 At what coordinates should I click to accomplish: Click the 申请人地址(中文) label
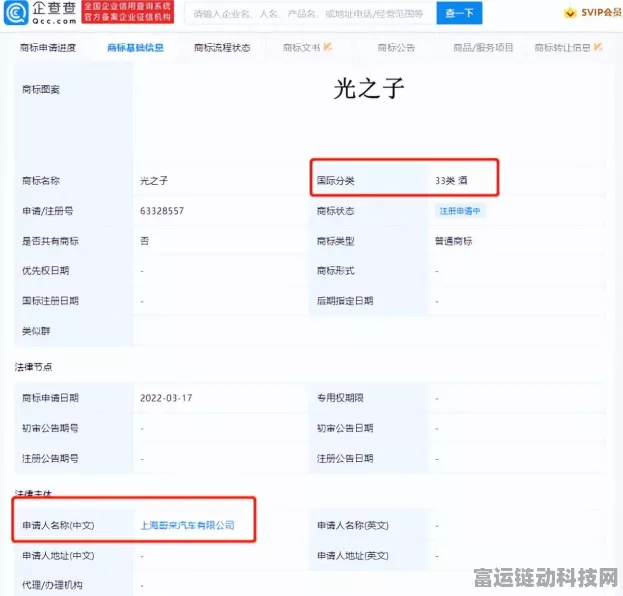(58, 555)
